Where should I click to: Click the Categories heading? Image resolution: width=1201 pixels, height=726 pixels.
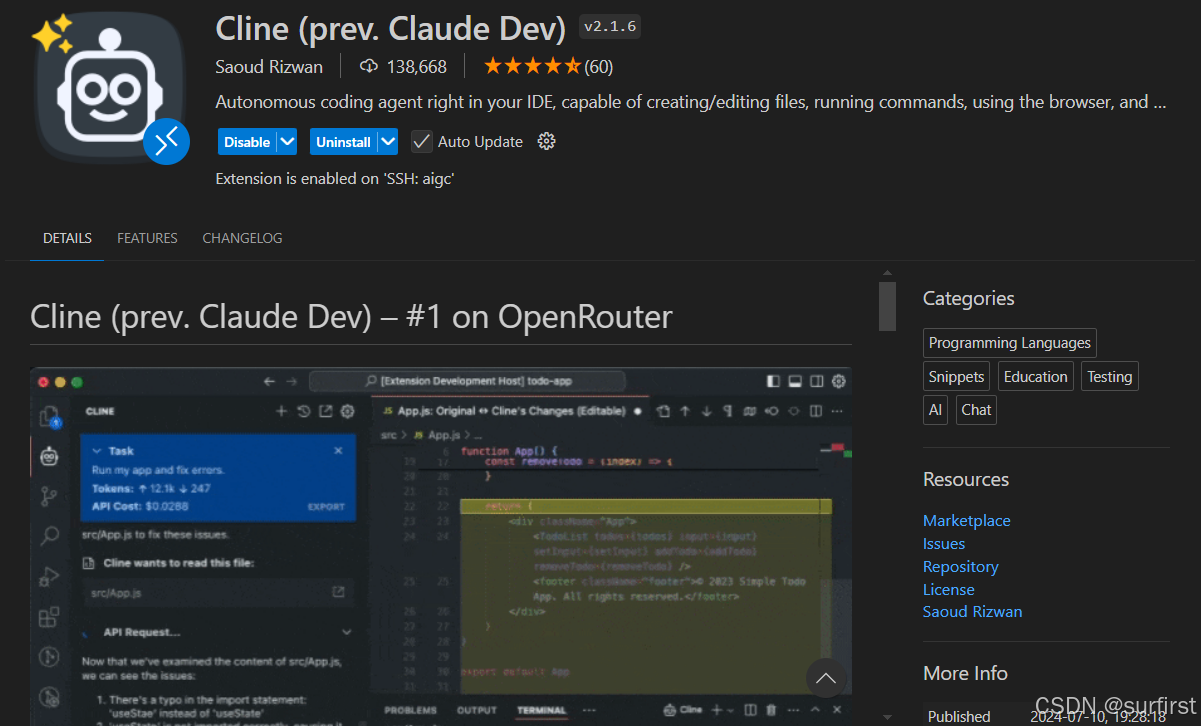click(968, 298)
